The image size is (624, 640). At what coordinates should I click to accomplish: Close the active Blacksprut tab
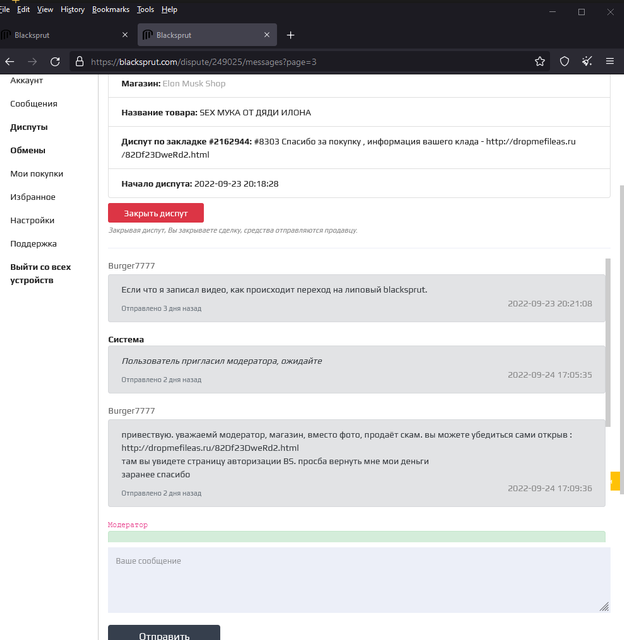pos(266,35)
